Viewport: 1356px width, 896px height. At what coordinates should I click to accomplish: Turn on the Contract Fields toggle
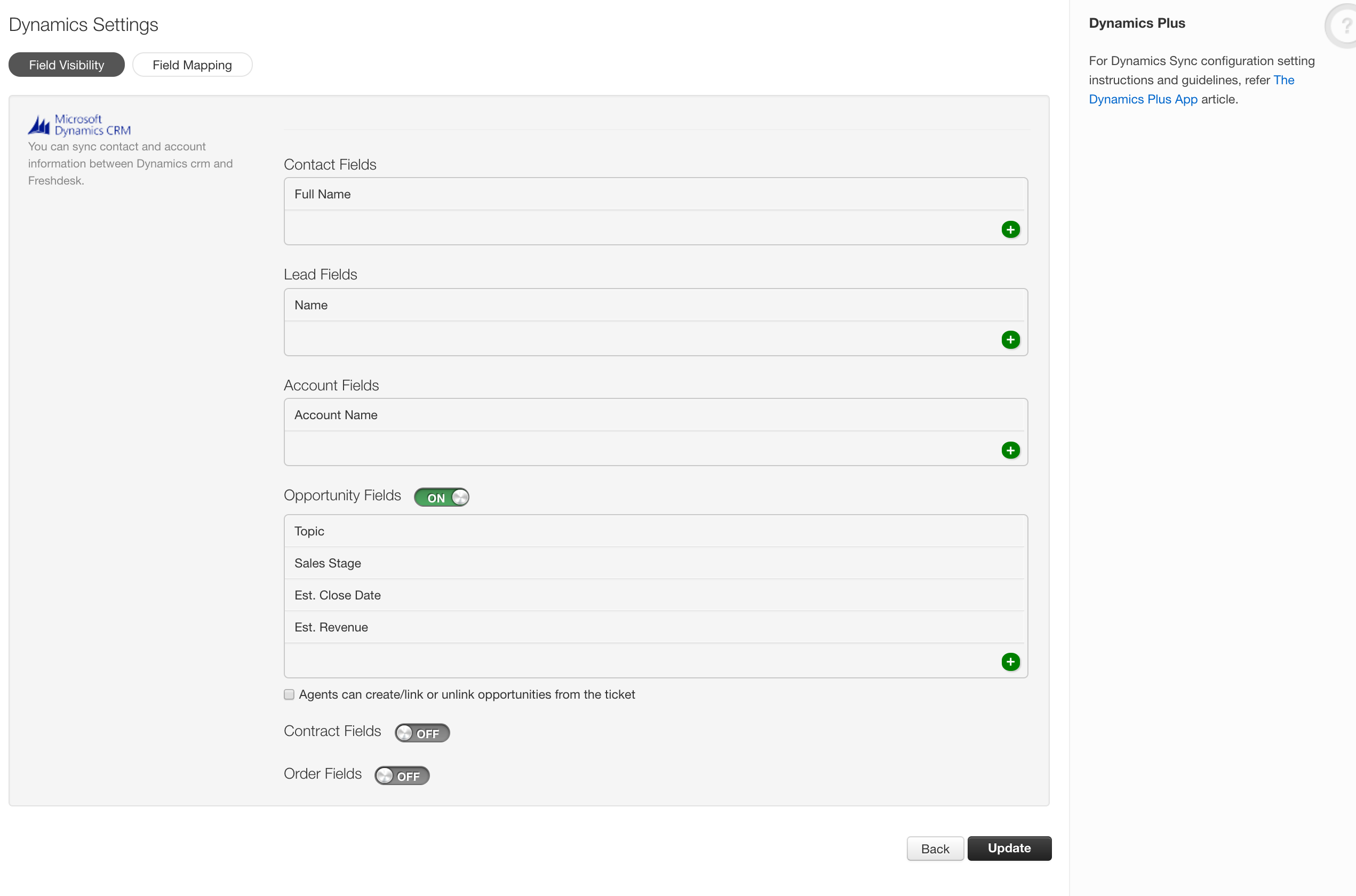[422, 733]
